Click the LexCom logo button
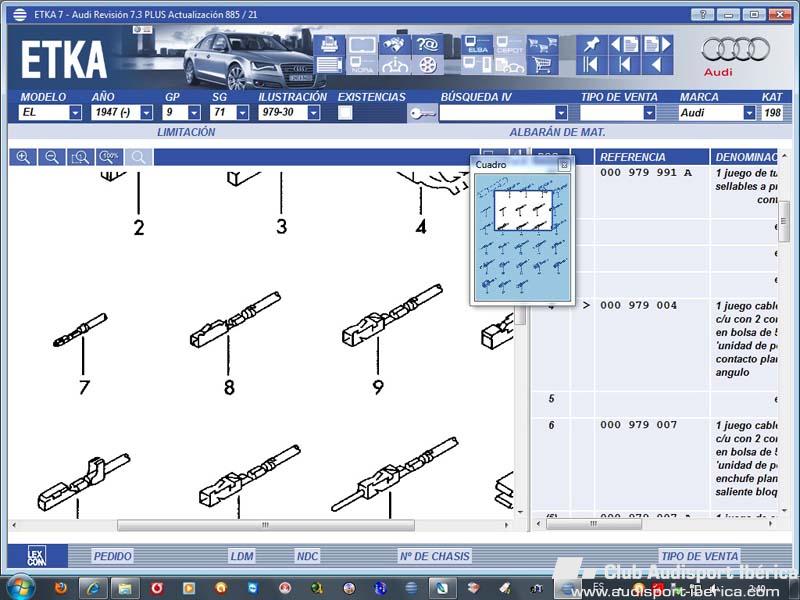The height and width of the screenshot is (600, 800). pos(37,556)
